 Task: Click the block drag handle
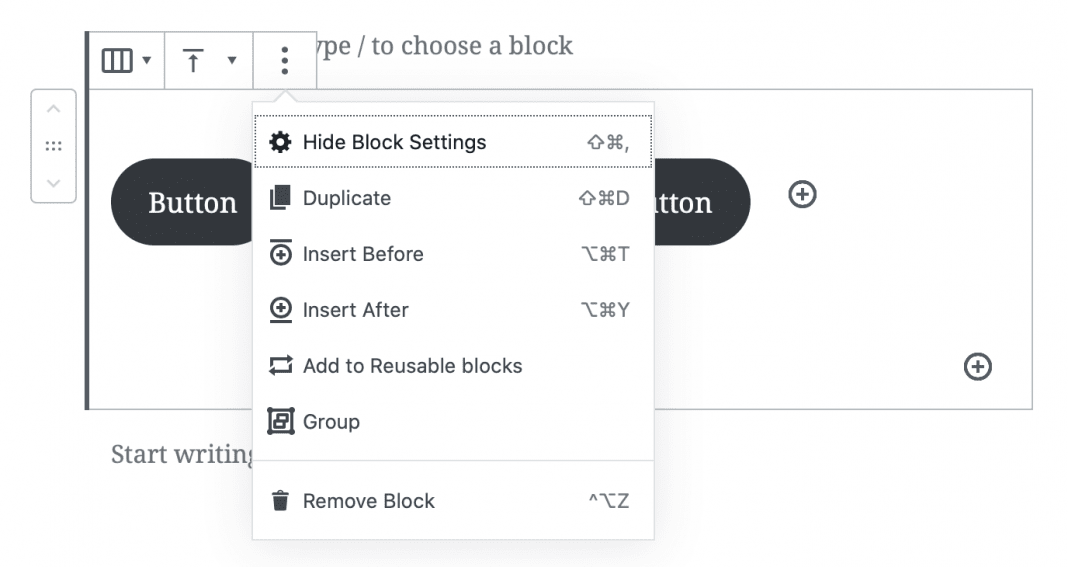(x=54, y=146)
